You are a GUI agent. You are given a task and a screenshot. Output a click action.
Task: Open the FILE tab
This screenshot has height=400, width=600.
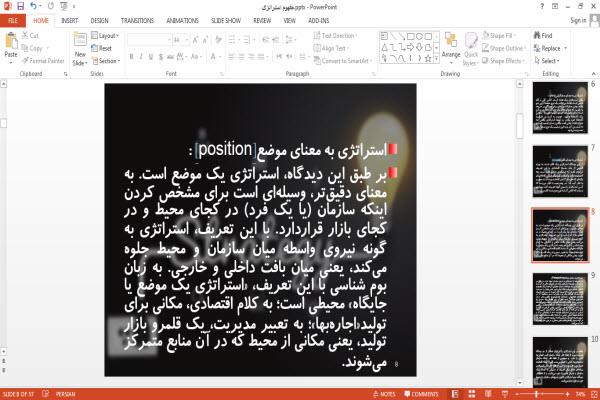point(13,21)
